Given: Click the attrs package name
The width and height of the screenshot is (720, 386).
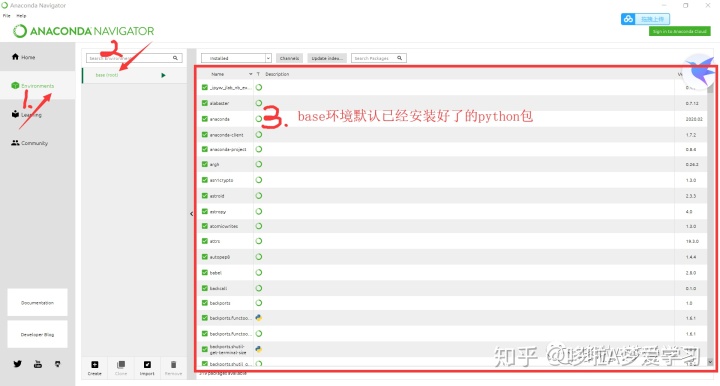Looking at the screenshot, I should pyautogui.click(x=214, y=241).
